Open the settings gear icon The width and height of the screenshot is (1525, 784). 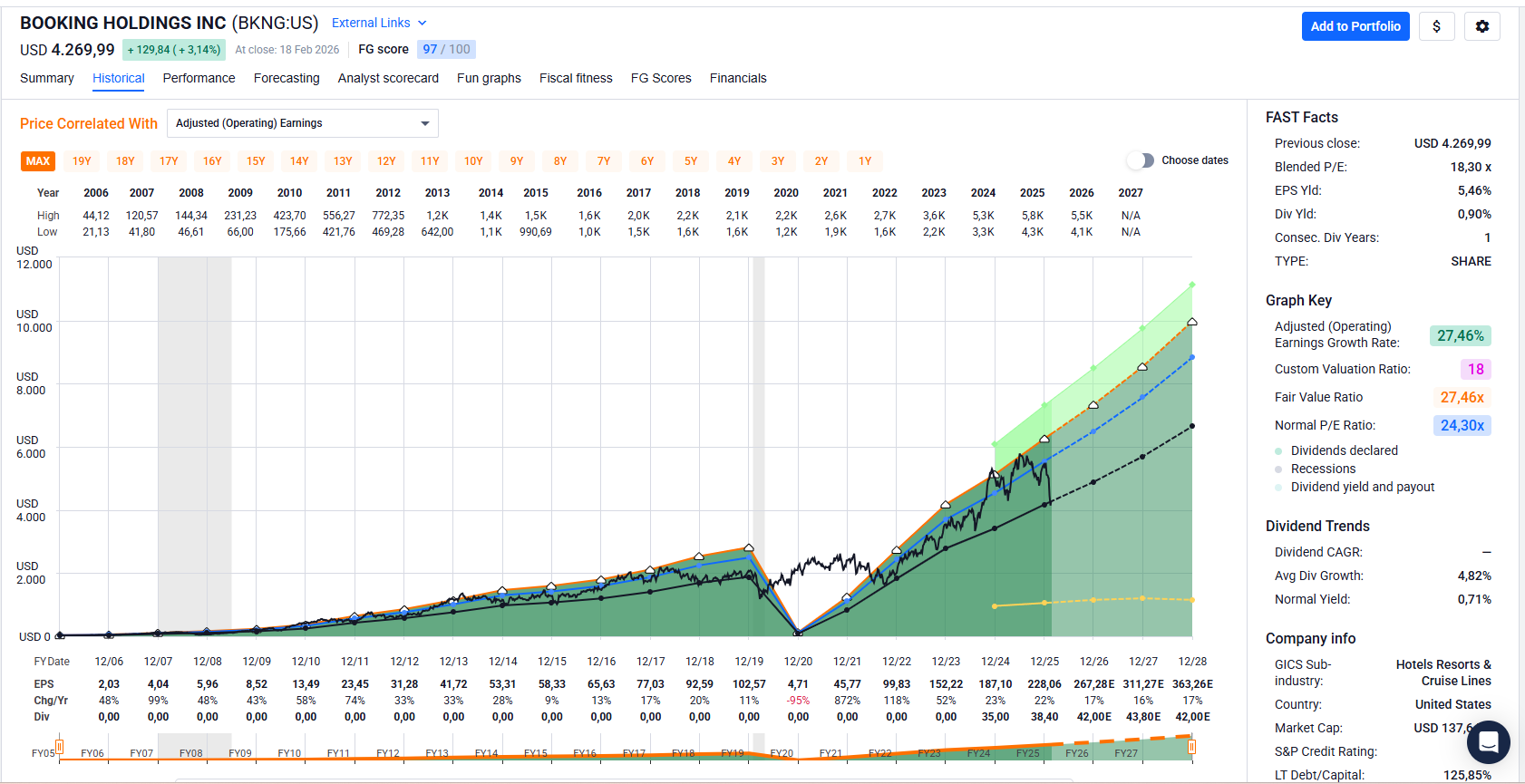1481,26
